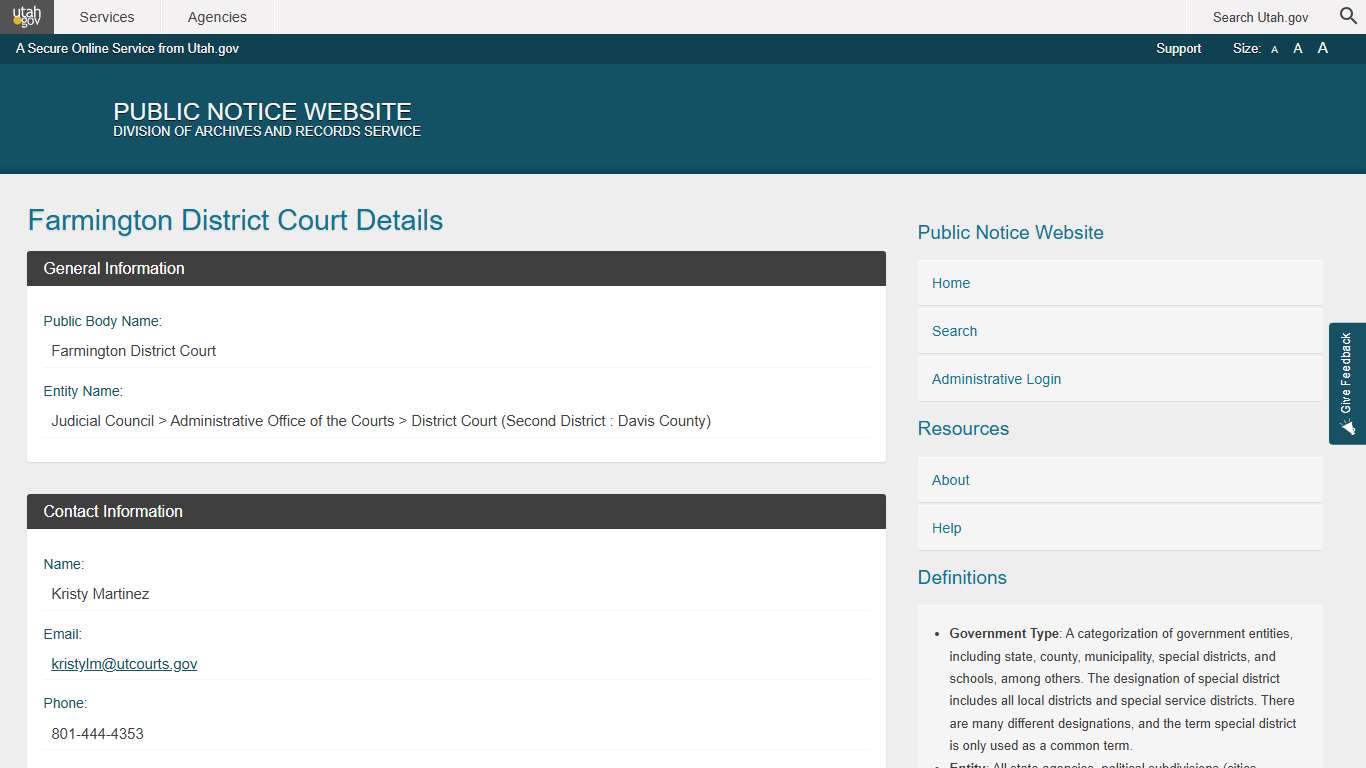
Task: Open the Home navigation link
Action: point(950,283)
